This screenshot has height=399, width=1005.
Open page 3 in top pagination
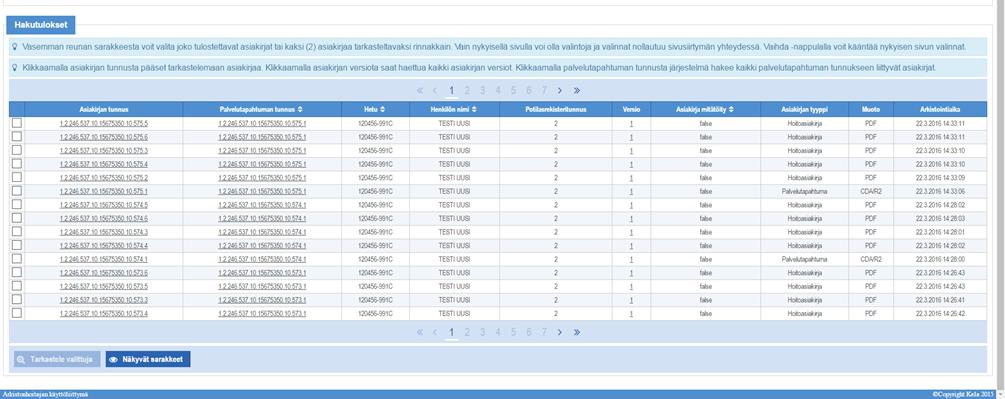(x=482, y=90)
